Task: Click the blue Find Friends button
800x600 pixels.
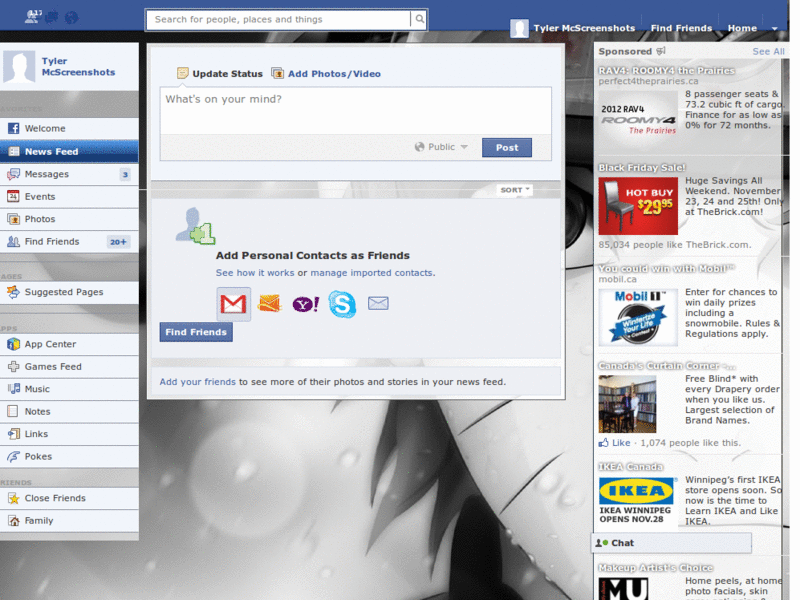Action: (196, 332)
